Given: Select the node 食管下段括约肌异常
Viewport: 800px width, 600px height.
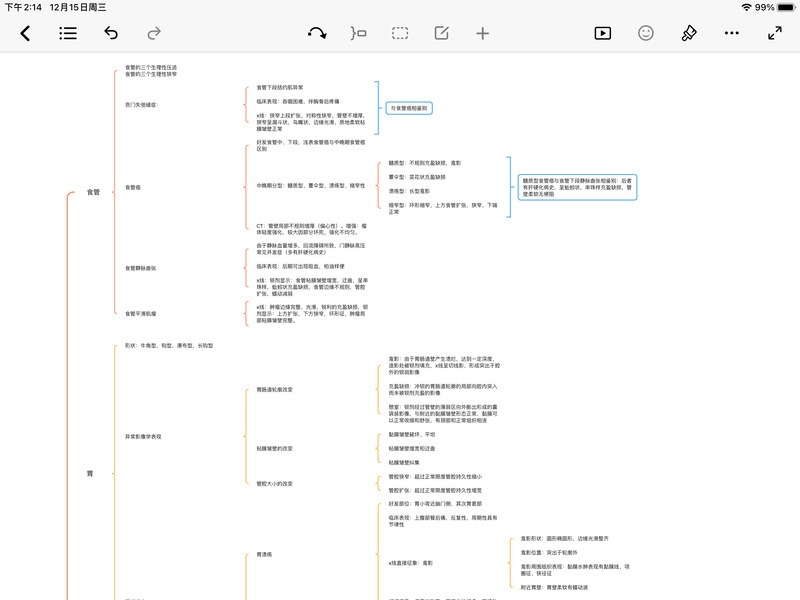Looking at the screenshot, I should pyautogui.click(x=280, y=88).
